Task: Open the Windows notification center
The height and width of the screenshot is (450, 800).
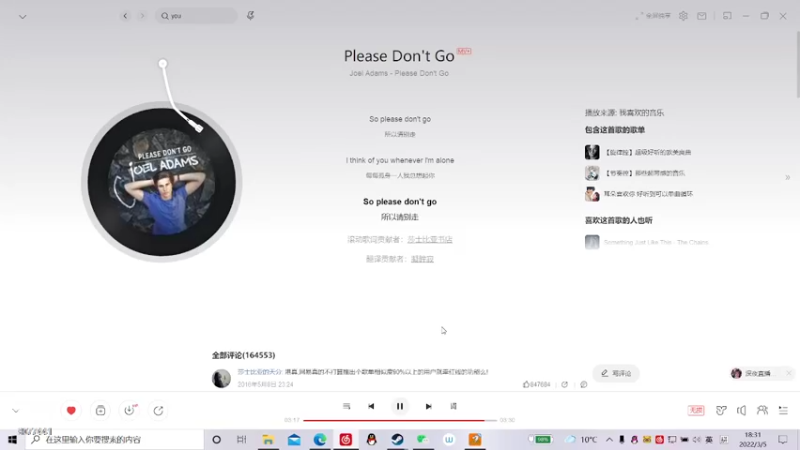Action: pos(783,439)
